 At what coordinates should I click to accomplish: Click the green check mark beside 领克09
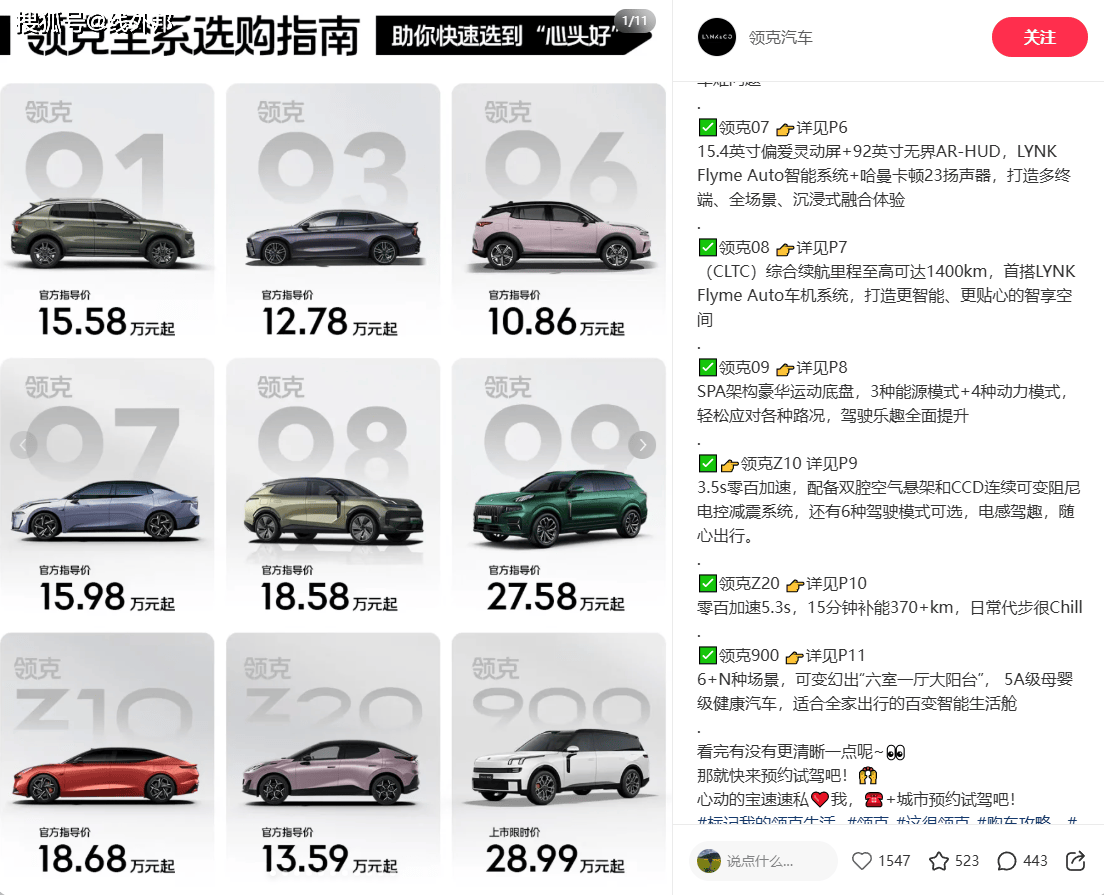click(707, 368)
